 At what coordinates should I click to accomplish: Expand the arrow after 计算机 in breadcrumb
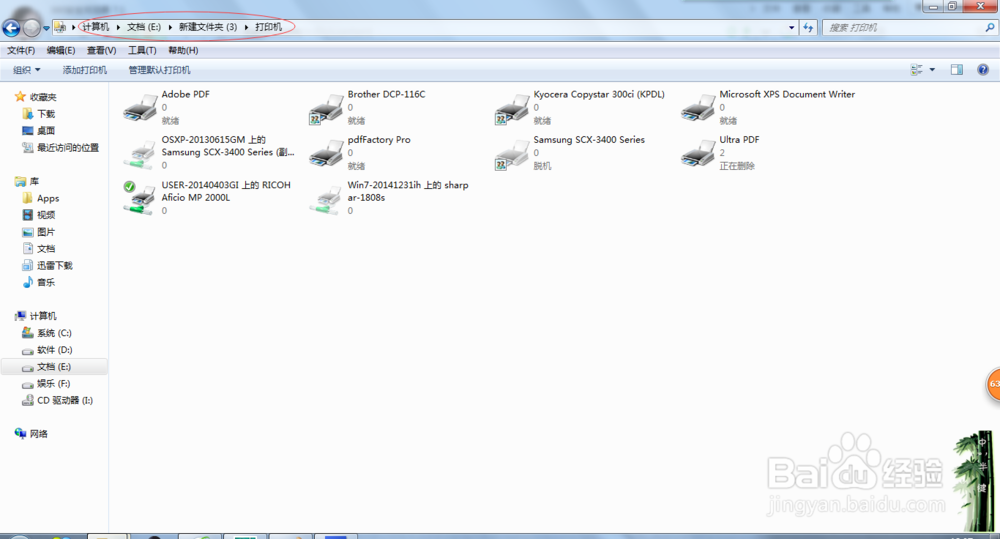[118, 27]
